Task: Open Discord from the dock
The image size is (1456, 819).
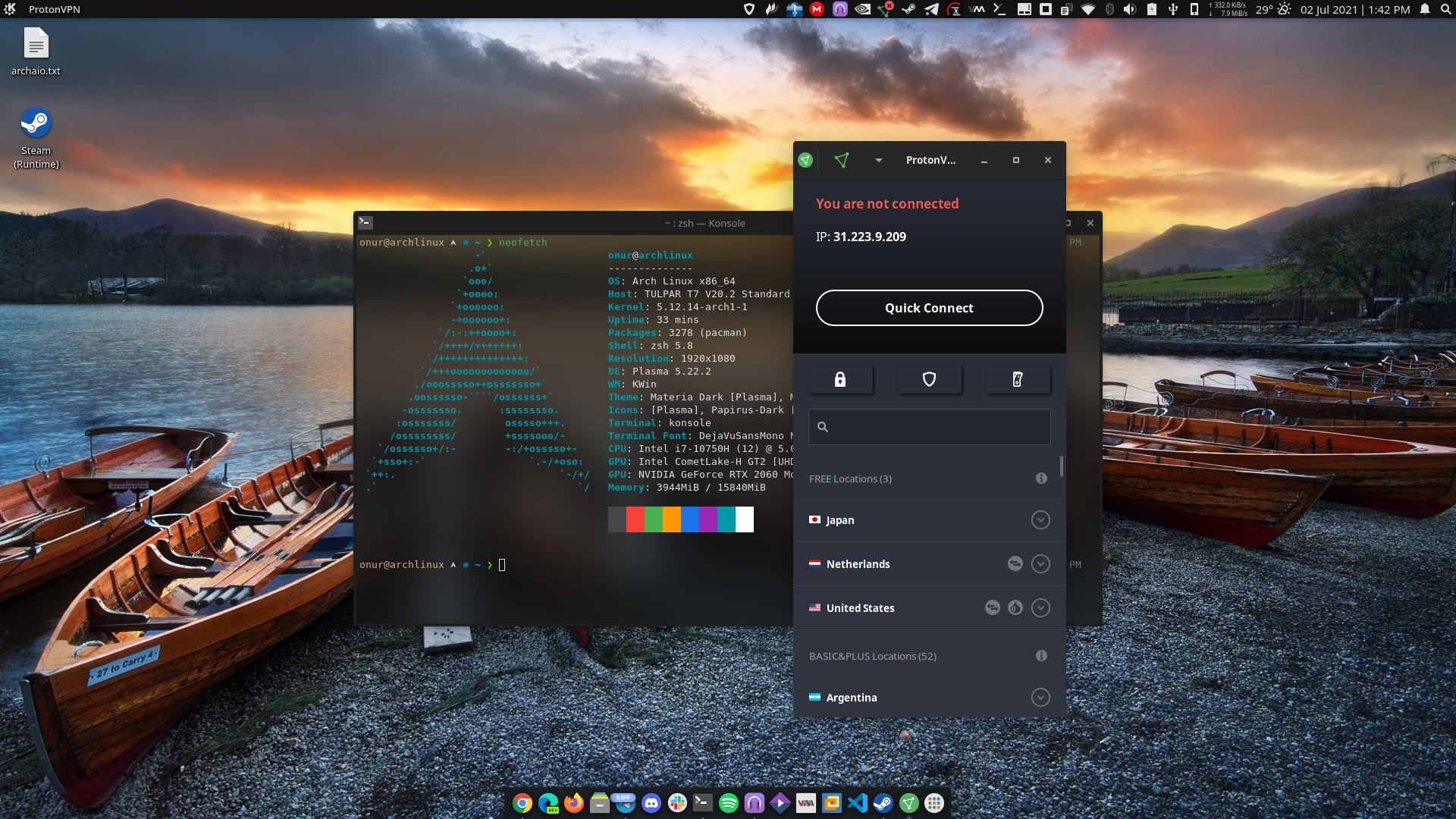Action: pyautogui.click(x=651, y=803)
